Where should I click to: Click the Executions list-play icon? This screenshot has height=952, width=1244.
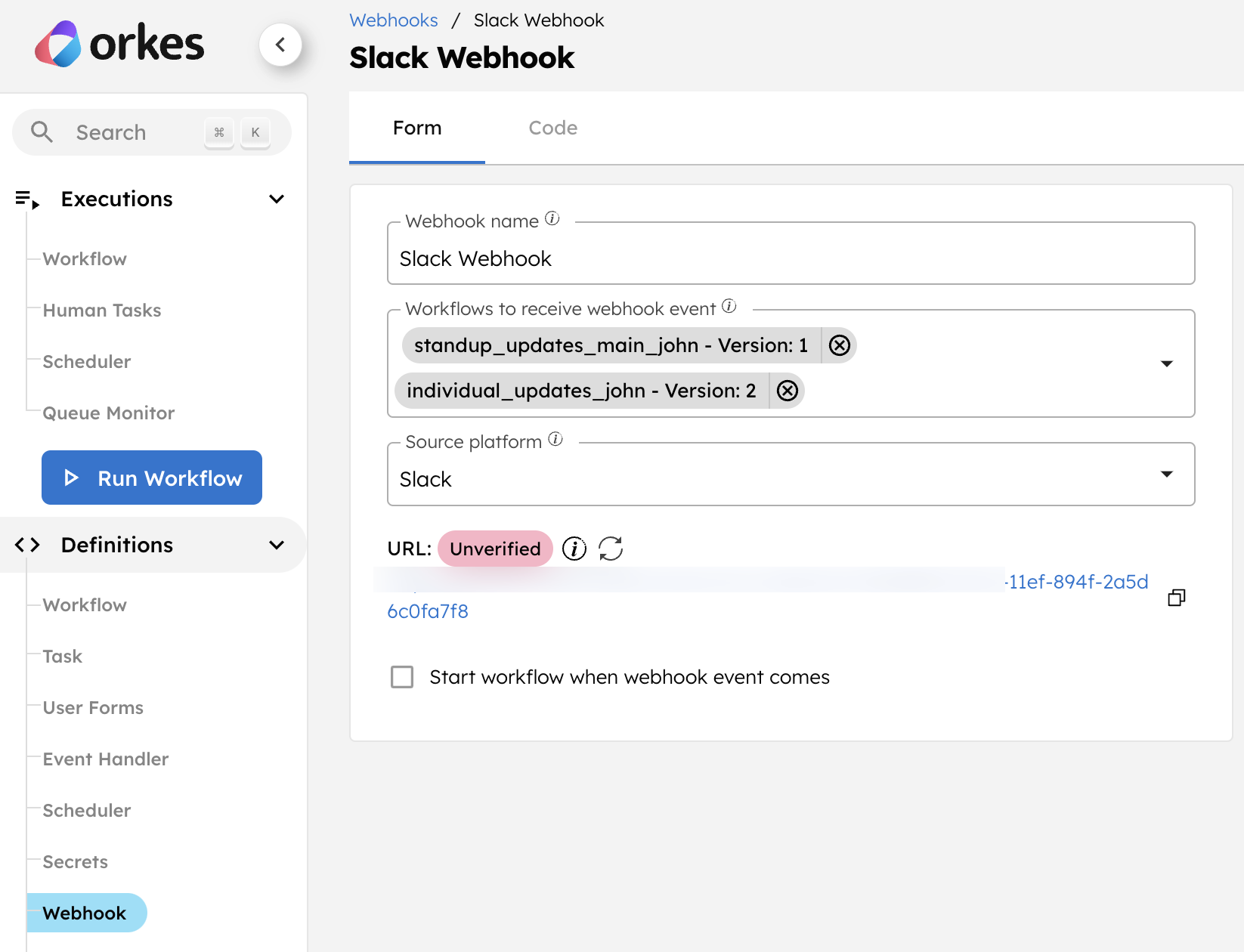coord(27,199)
